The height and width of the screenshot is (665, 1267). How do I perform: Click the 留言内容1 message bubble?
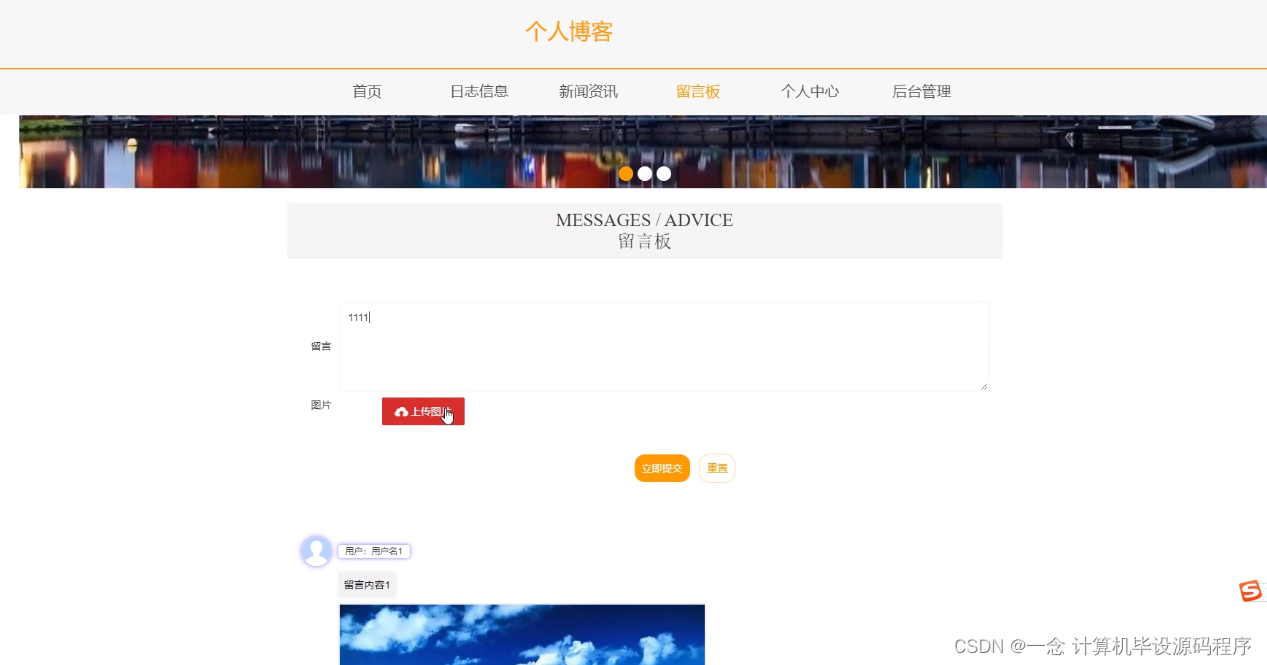click(366, 584)
